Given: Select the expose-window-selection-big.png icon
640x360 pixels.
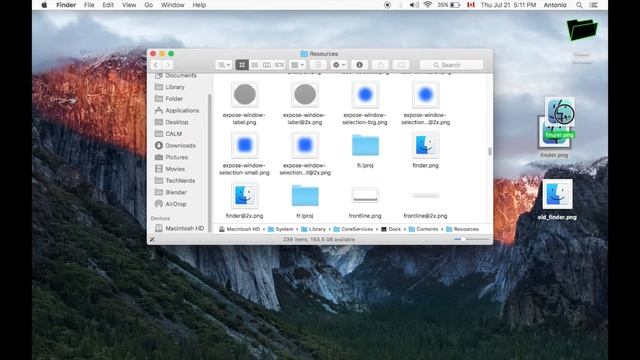Looking at the screenshot, I should coord(365,94).
